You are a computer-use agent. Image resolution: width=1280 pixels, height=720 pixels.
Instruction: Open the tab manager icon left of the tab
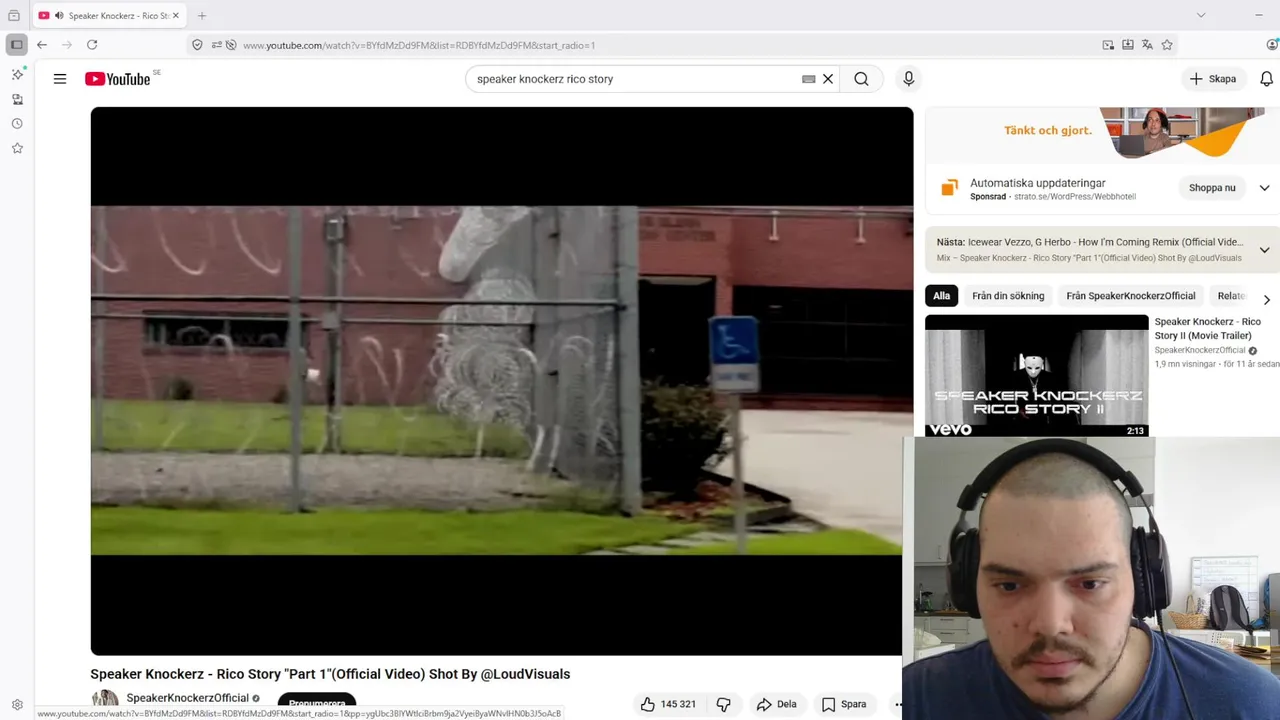pos(14,15)
